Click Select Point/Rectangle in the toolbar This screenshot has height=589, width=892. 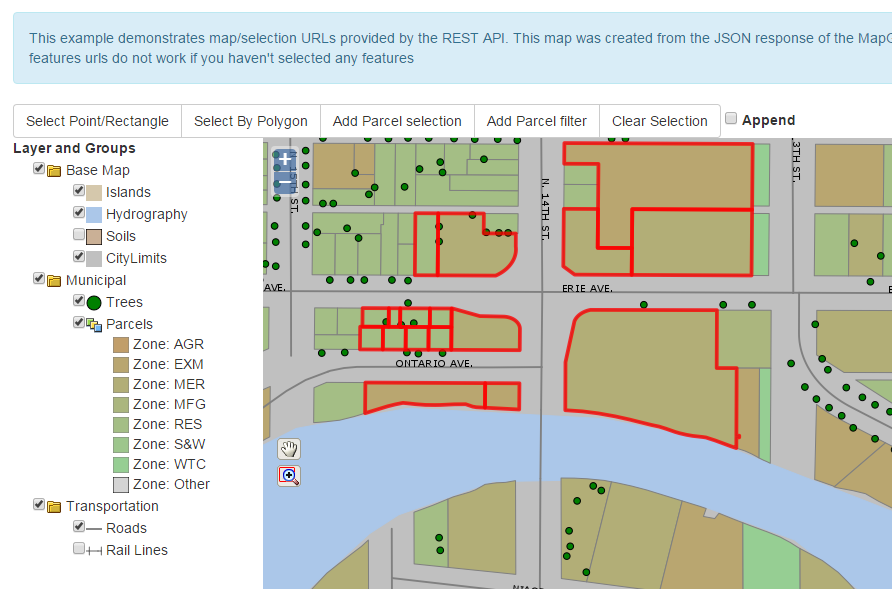tap(97, 120)
